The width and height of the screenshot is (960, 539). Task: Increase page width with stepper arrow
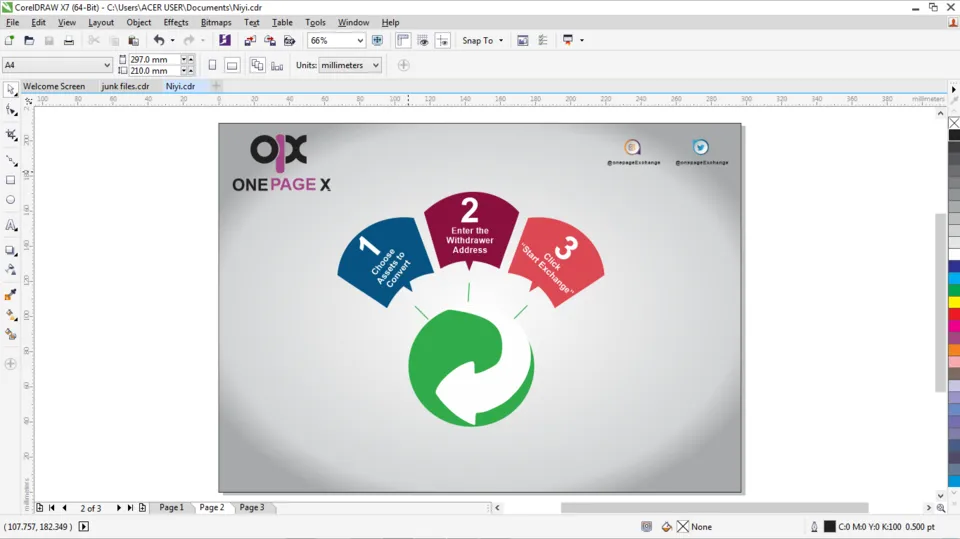click(x=191, y=59)
